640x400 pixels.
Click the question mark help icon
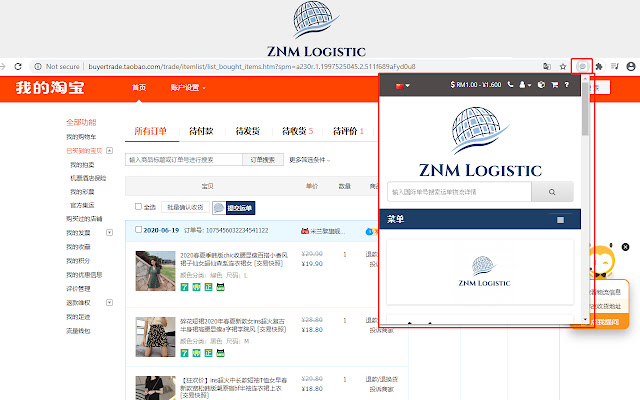(x=567, y=84)
